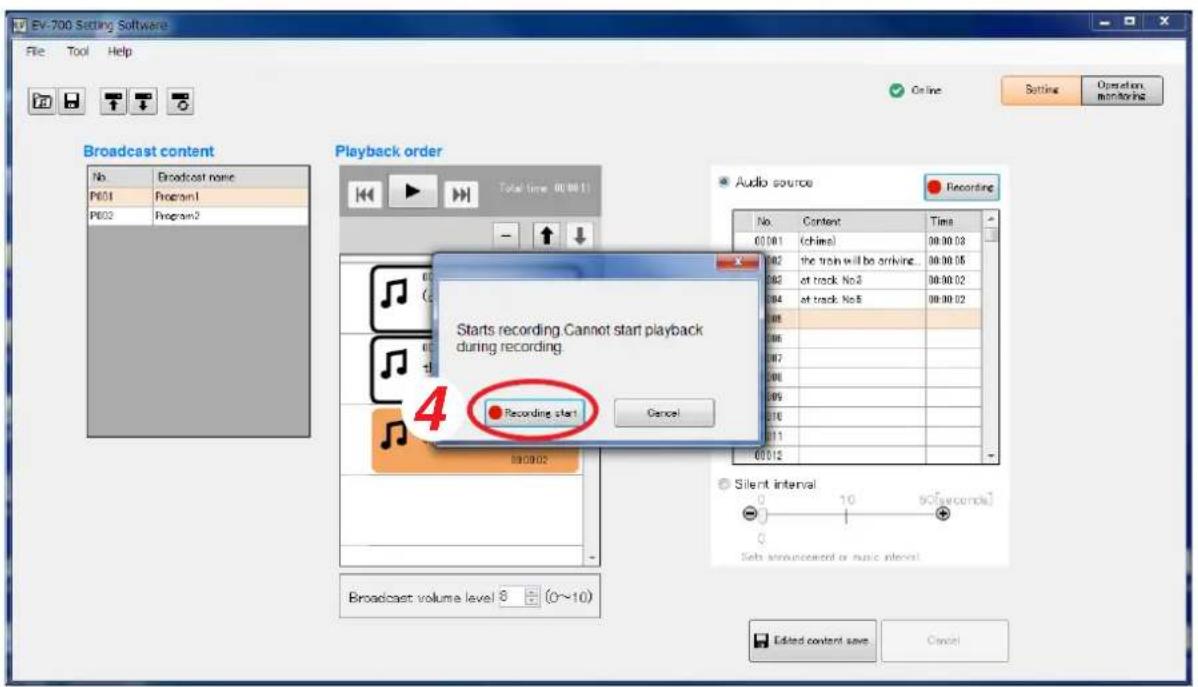
Task: Click the P001 number cell
Action: point(120,196)
